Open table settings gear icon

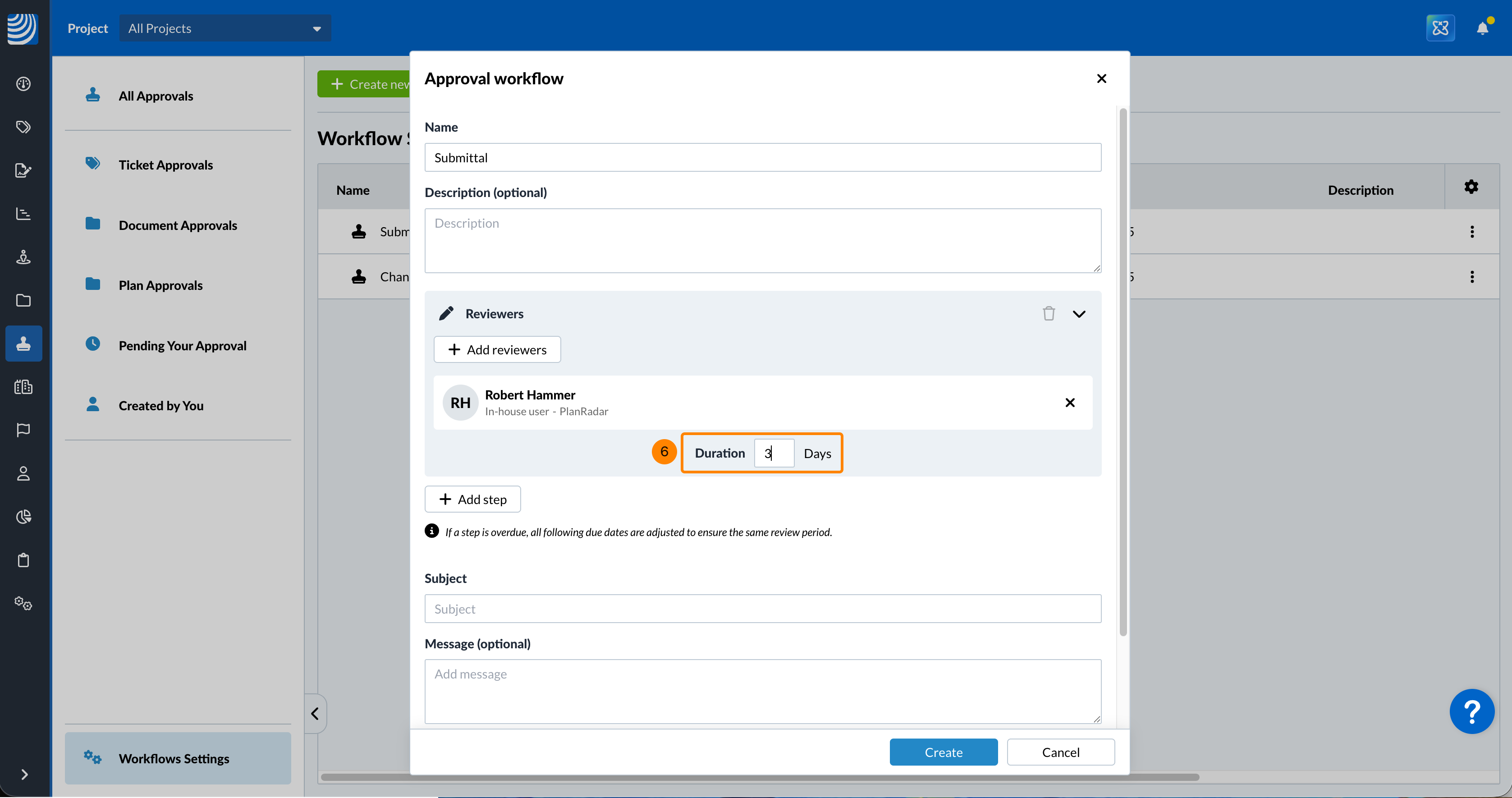[x=1471, y=187]
